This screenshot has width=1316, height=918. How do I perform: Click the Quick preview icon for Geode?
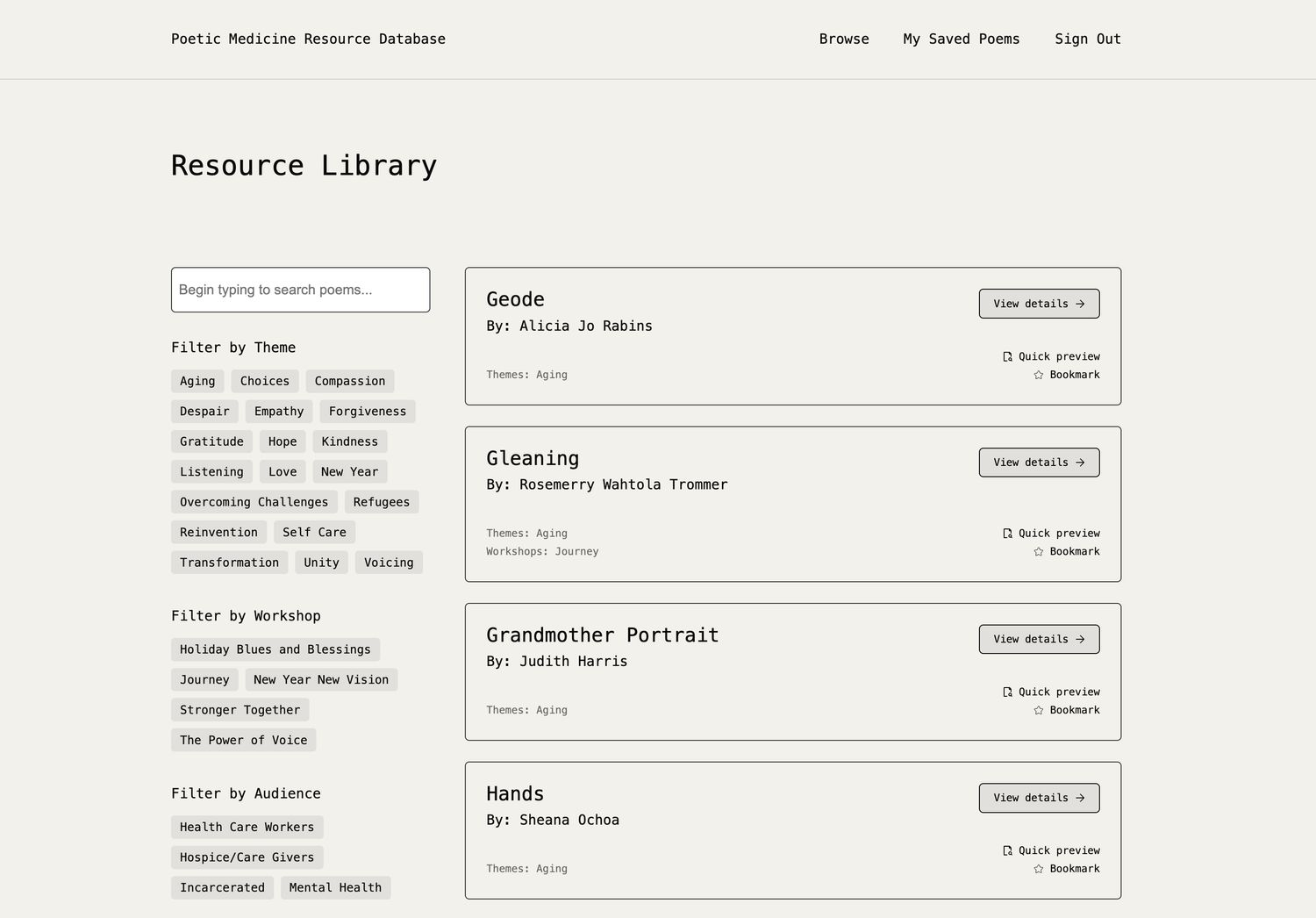click(1007, 356)
